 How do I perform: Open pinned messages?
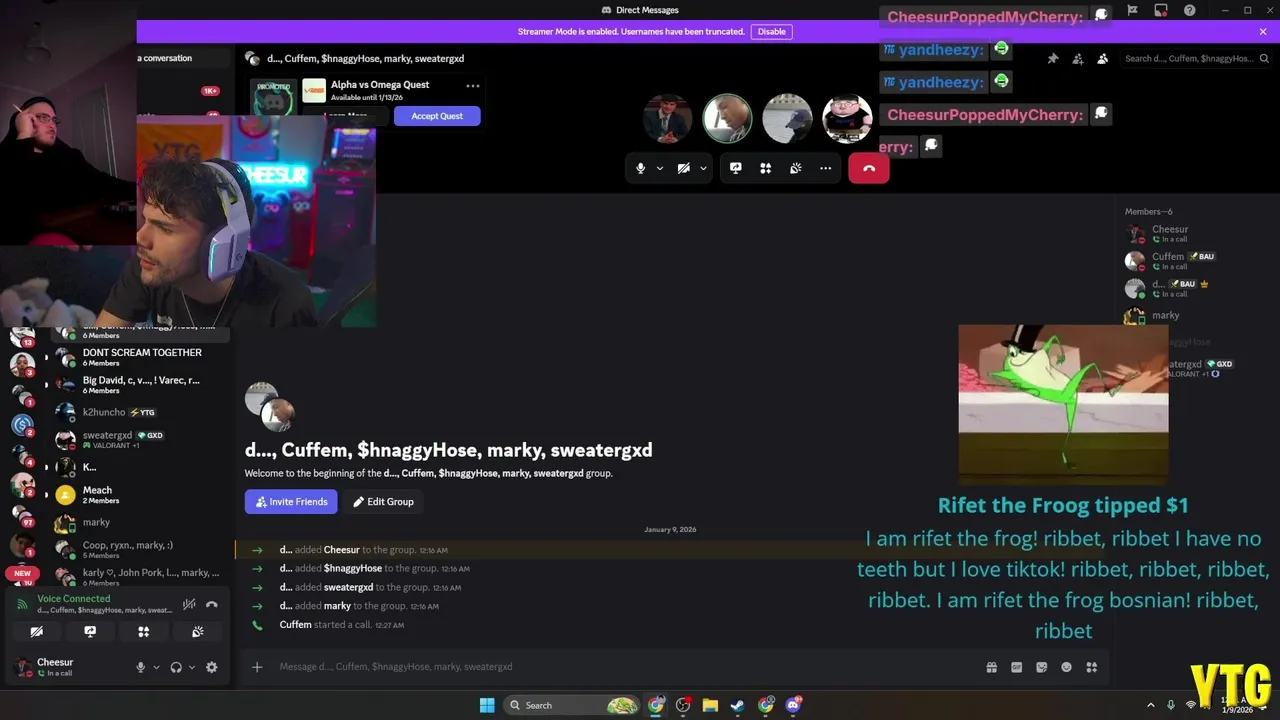coord(1053,59)
